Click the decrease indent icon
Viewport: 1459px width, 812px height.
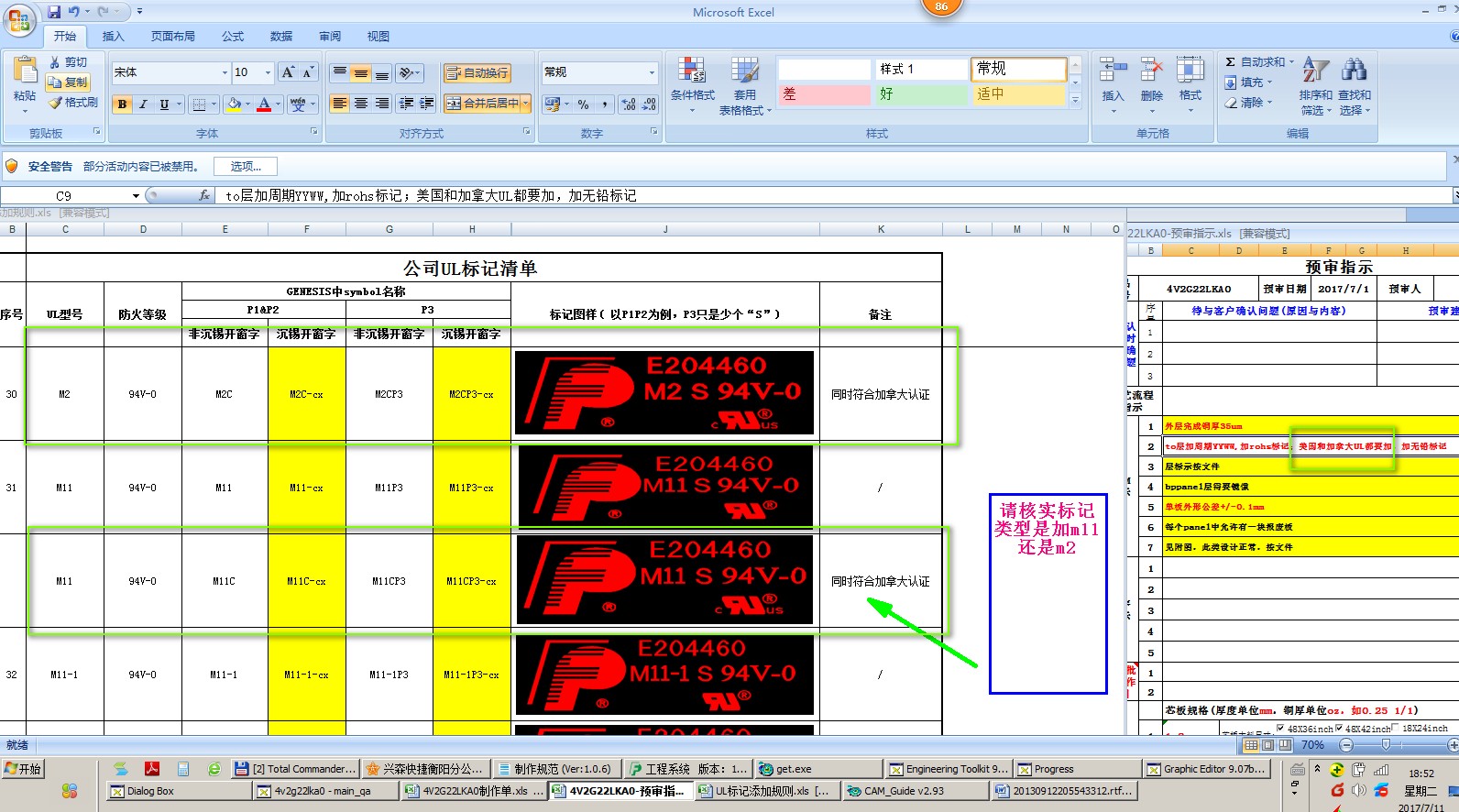[x=406, y=104]
